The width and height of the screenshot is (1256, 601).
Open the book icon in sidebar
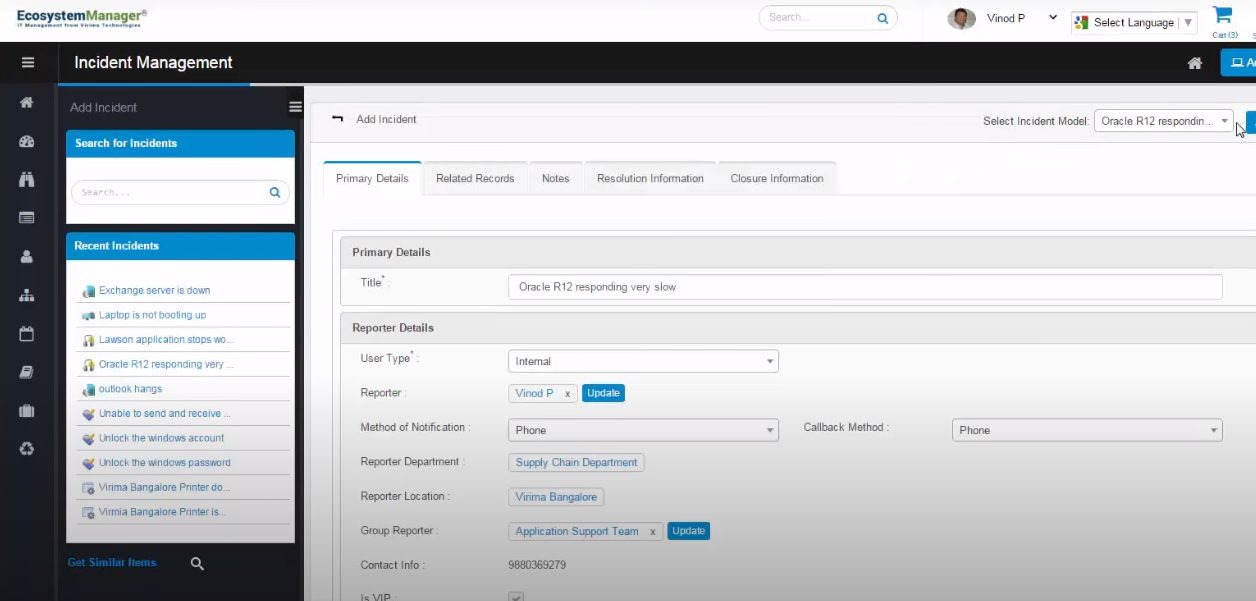click(27, 372)
